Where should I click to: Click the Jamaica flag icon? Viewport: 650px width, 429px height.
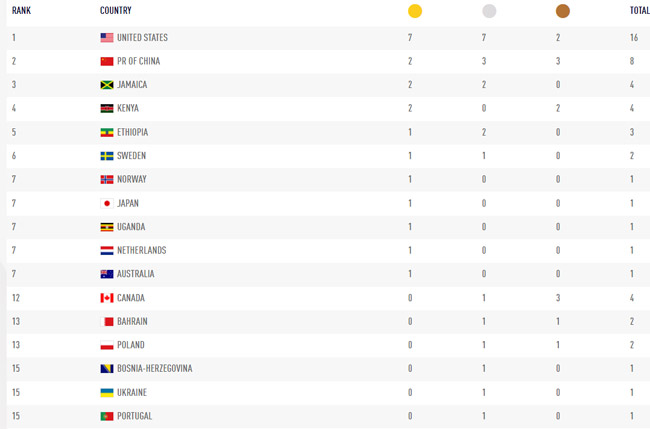point(107,85)
